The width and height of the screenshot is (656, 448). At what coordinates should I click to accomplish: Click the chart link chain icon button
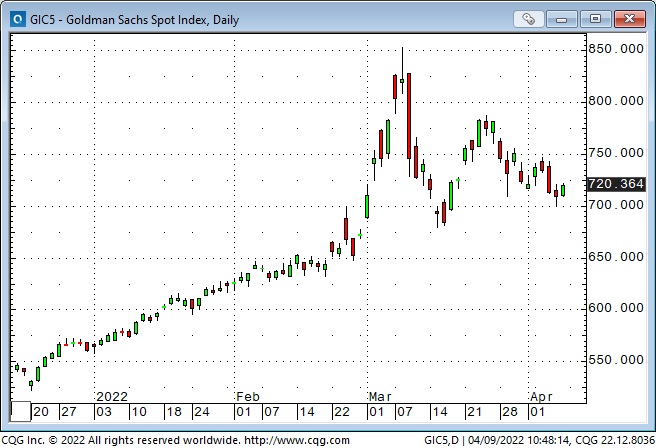point(528,19)
